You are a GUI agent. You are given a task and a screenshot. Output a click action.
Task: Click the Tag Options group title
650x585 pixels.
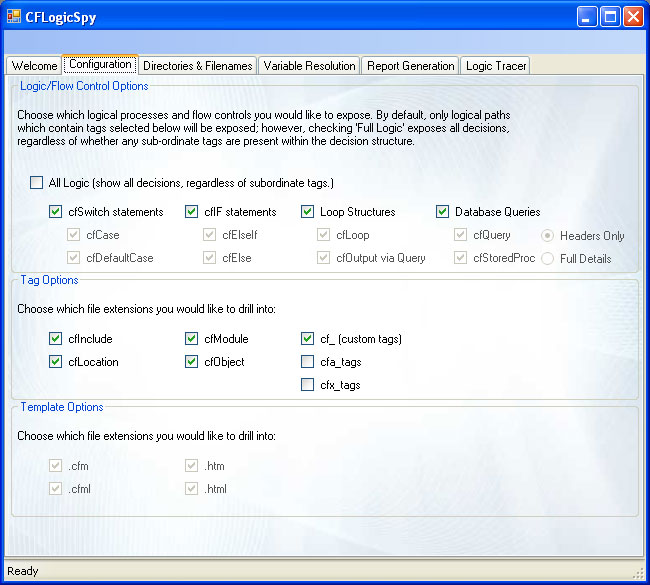point(49,280)
